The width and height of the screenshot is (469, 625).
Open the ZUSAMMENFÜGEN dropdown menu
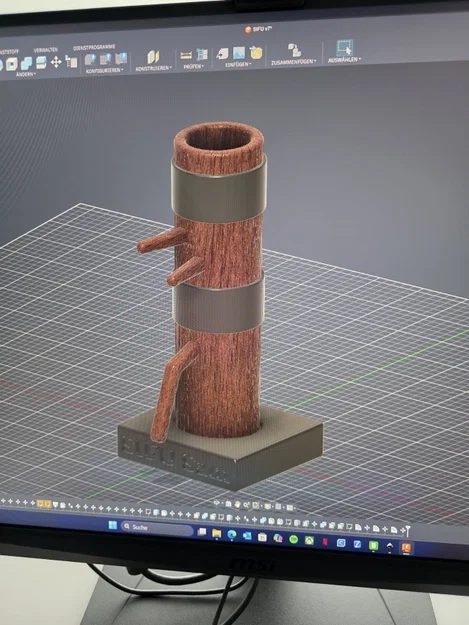(x=294, y=62)
